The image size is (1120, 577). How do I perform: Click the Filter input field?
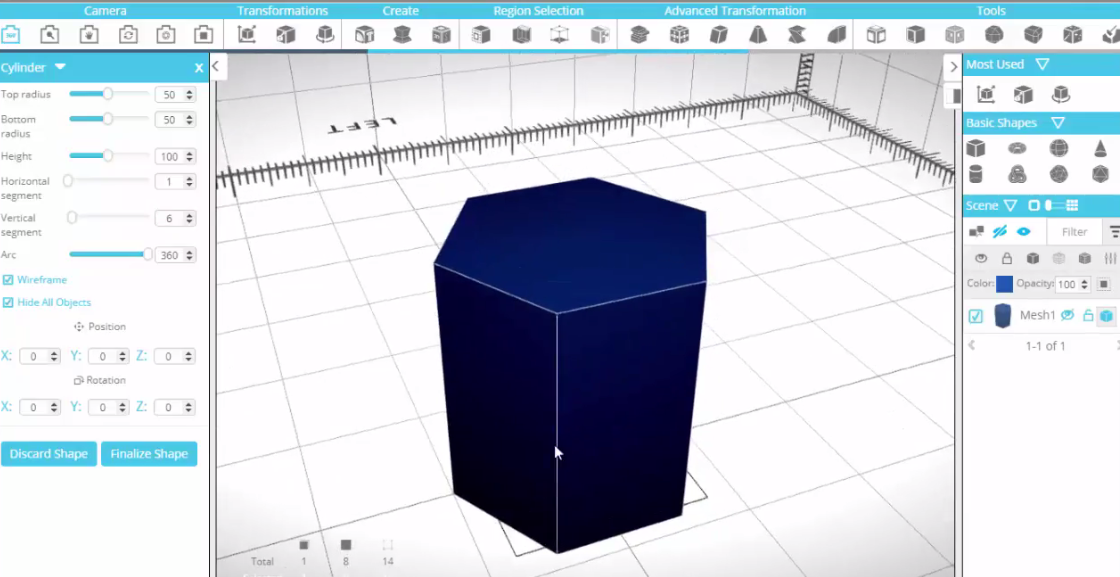[x=1074, y=231]
